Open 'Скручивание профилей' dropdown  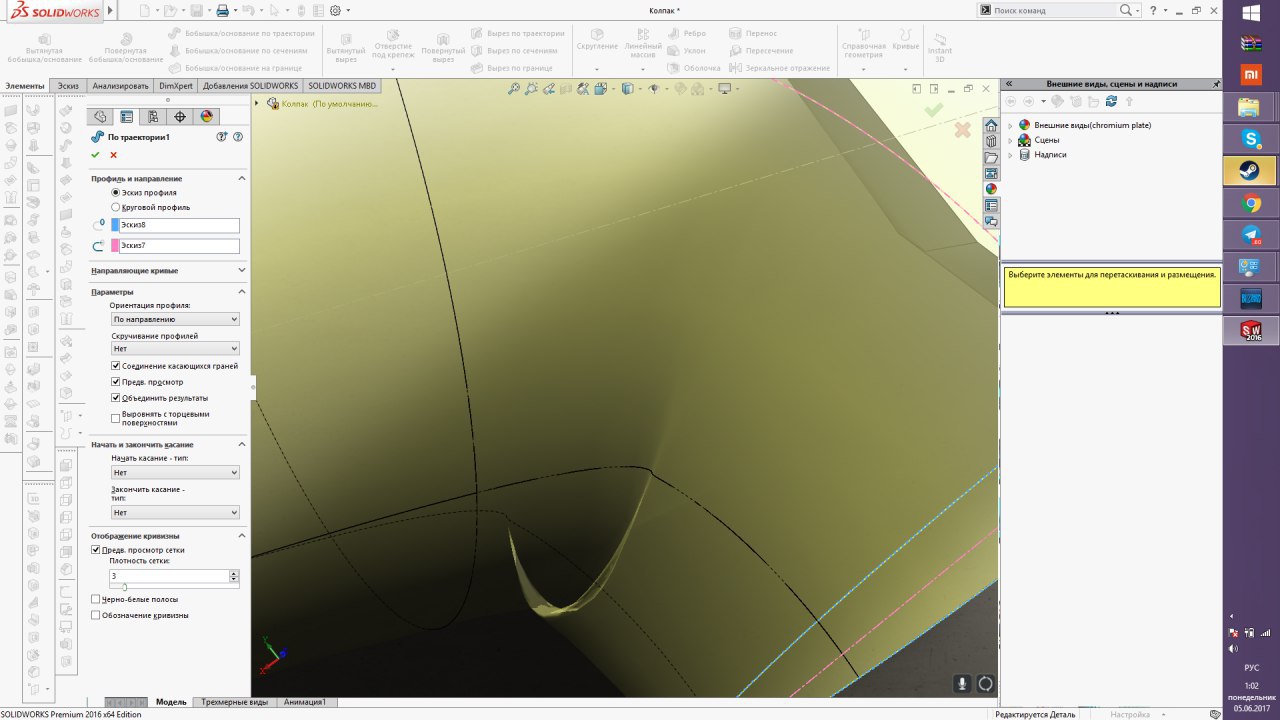(x=175, y=349)
